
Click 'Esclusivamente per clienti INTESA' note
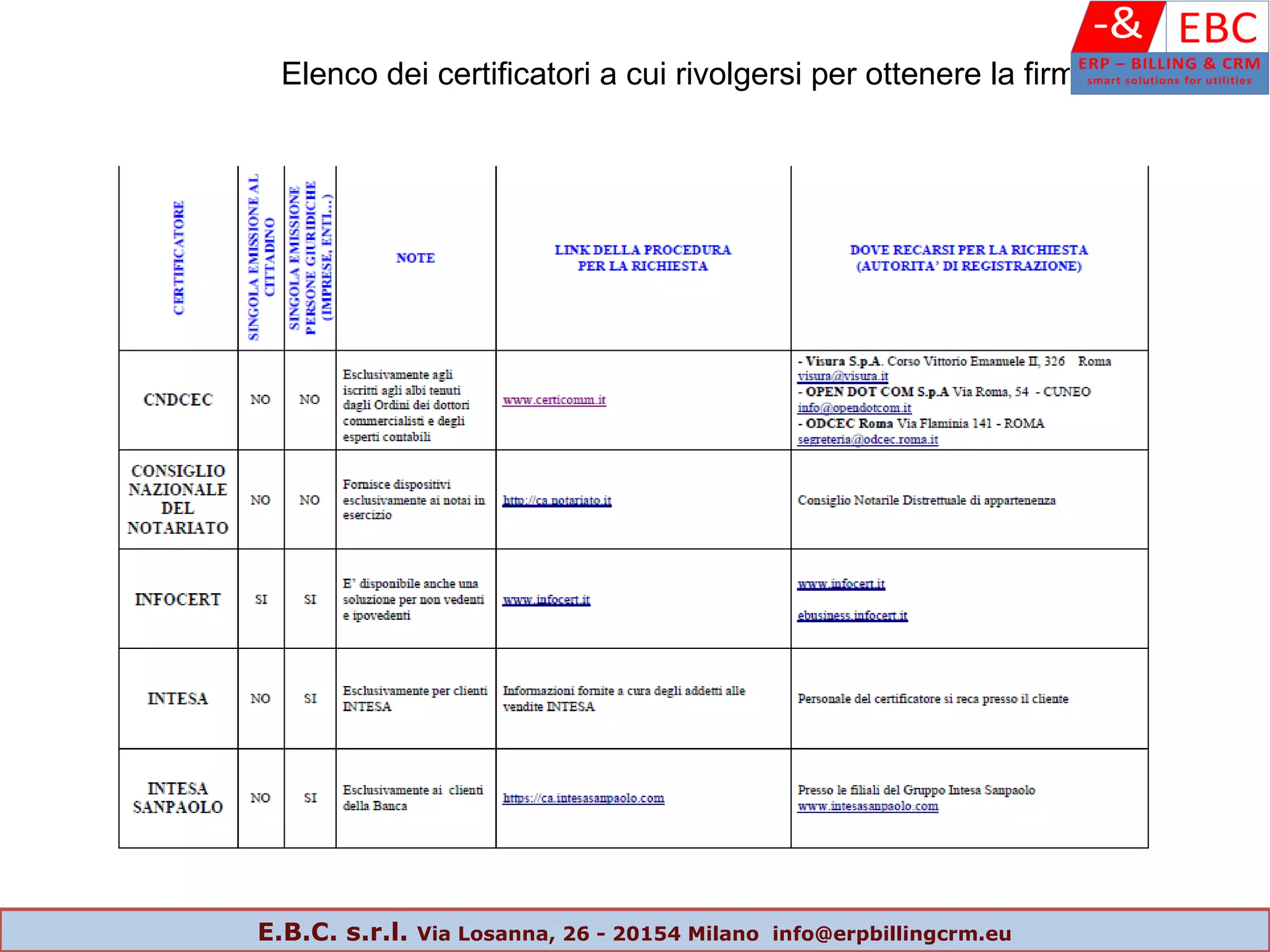coord(415,699)
